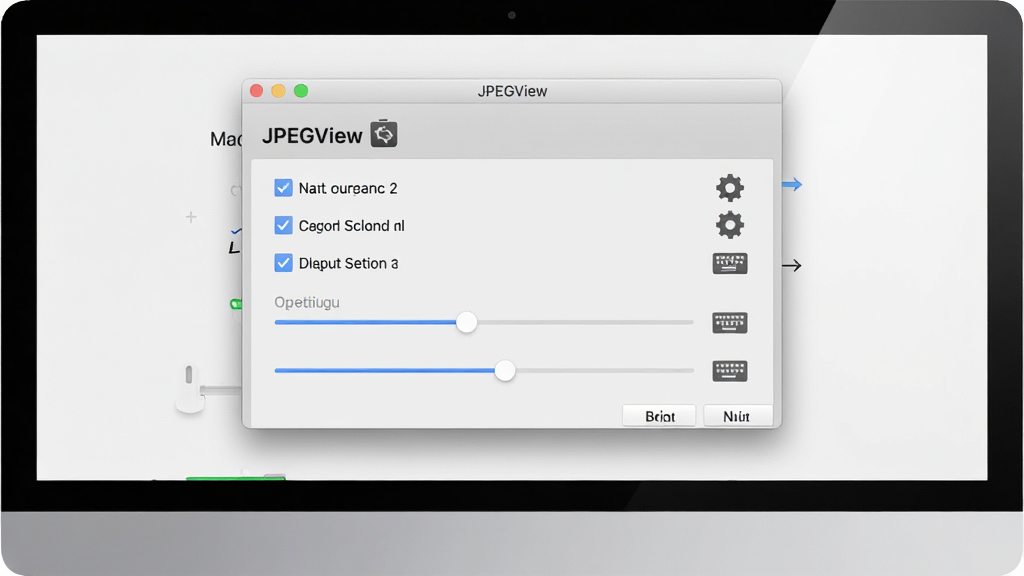Click the Niut button
Image resolution: width=1024 pixels, height=576 pixels.
pyautogui.click(x=737, y=416)
